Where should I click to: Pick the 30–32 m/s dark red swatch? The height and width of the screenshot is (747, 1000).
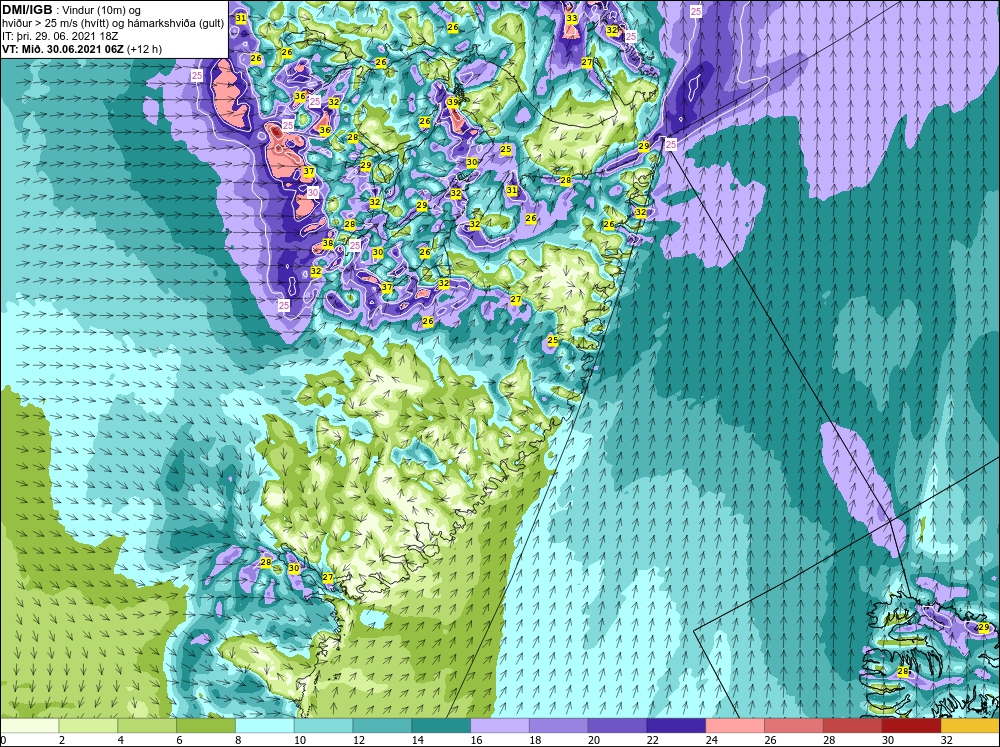tap(911, 726)
